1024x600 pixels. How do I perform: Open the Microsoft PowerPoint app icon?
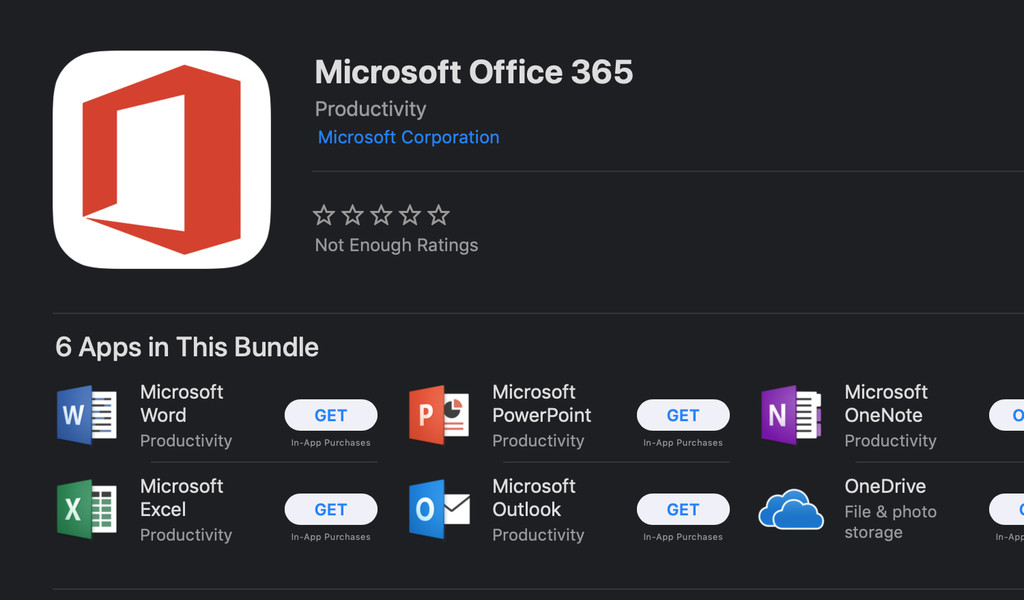439,415
